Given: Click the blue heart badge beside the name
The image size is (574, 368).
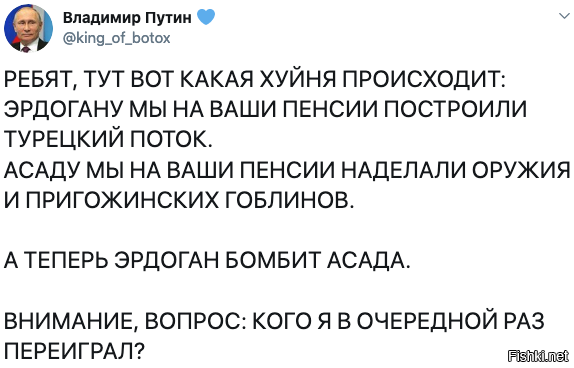Looking at the screenshot, I should tap(206, 16).
